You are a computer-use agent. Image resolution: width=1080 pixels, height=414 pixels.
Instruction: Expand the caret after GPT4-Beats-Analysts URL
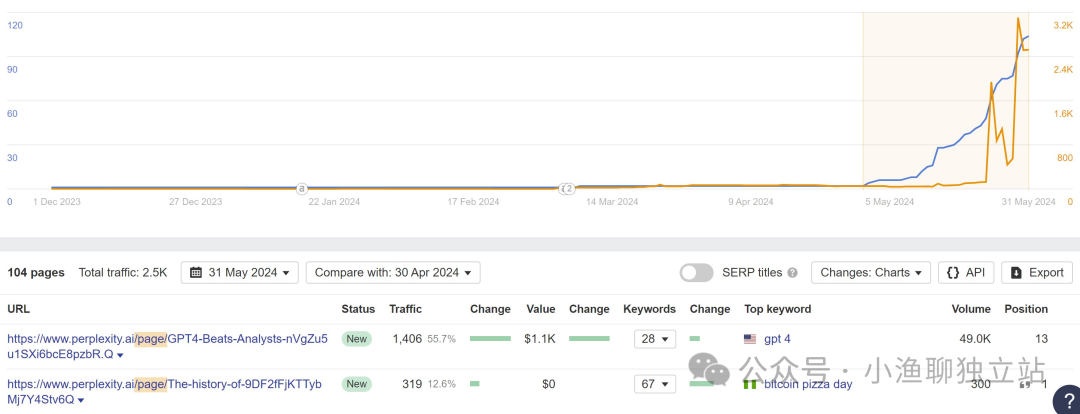pyautogui.click(x=120, y=355)
